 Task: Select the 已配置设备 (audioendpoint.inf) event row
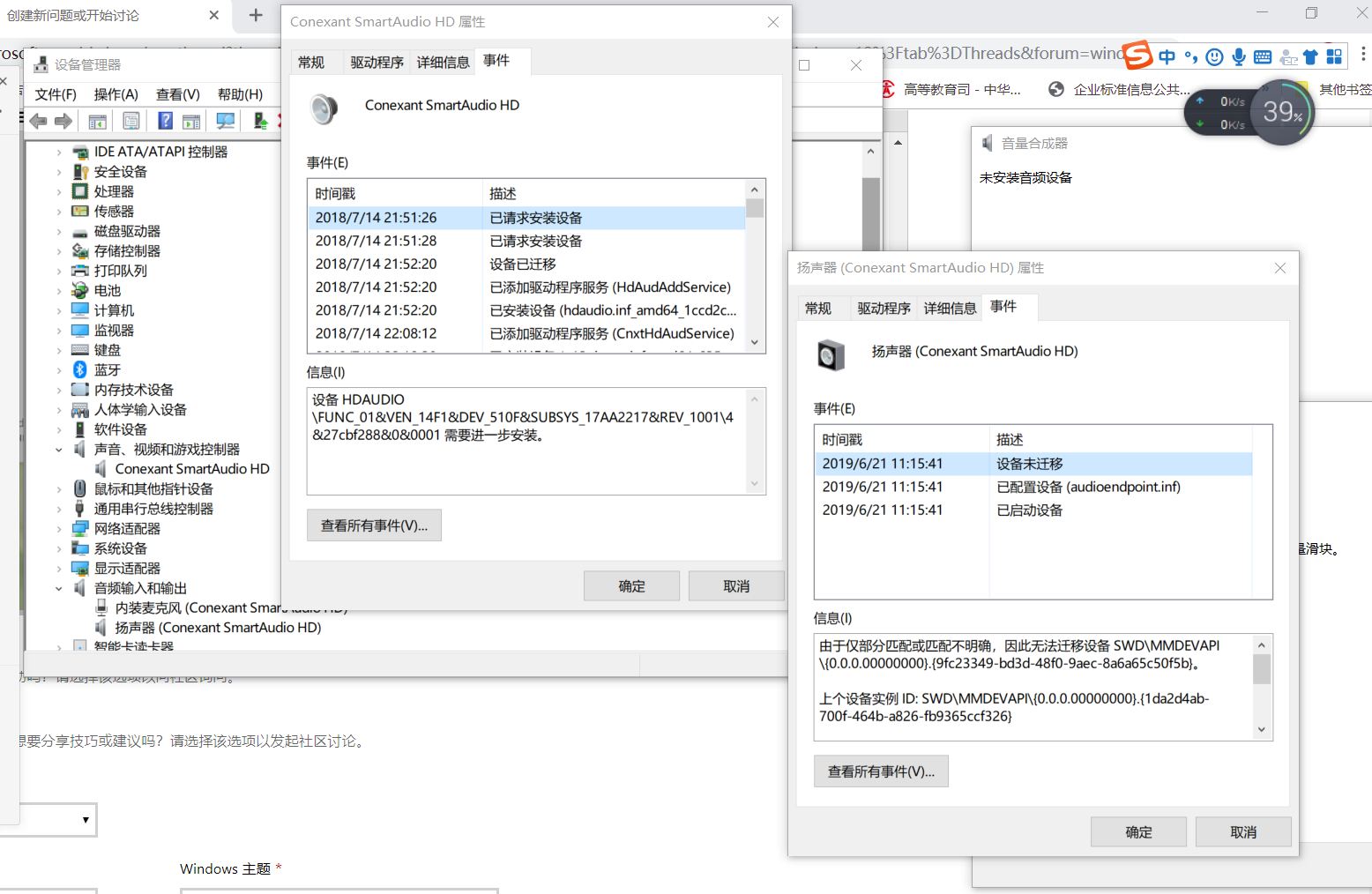[1033, 487]
